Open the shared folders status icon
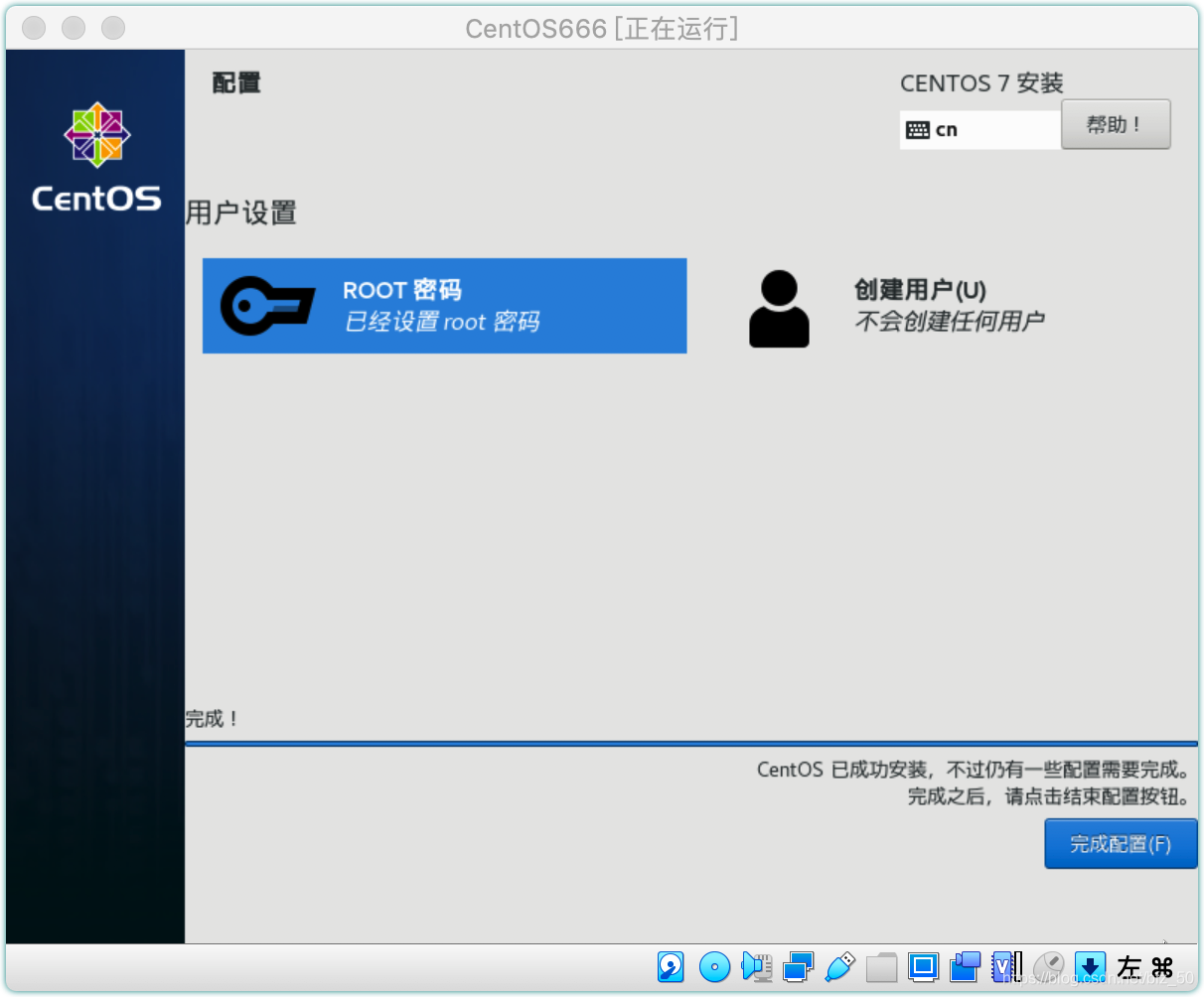 pyautogui.click(x=881, y=967)
